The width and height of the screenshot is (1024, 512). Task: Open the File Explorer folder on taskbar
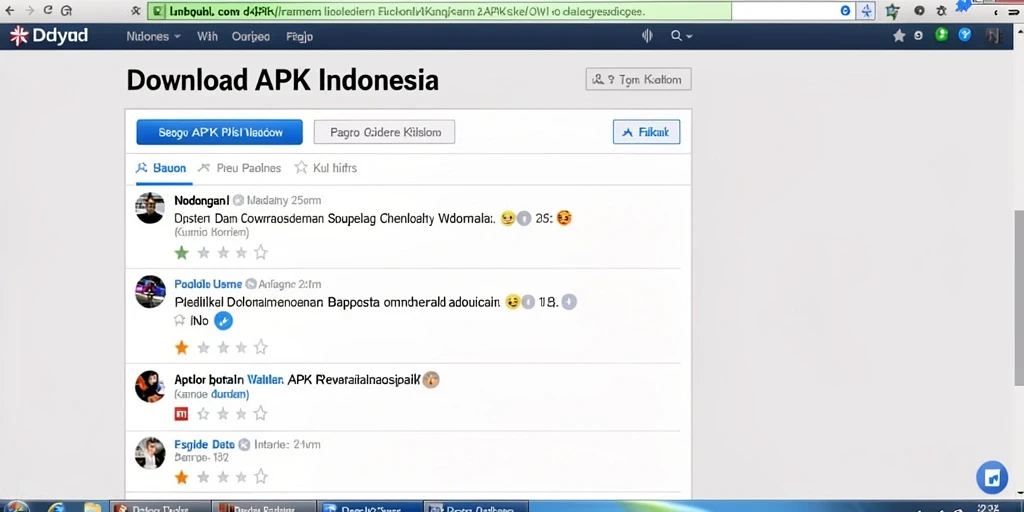91,507
